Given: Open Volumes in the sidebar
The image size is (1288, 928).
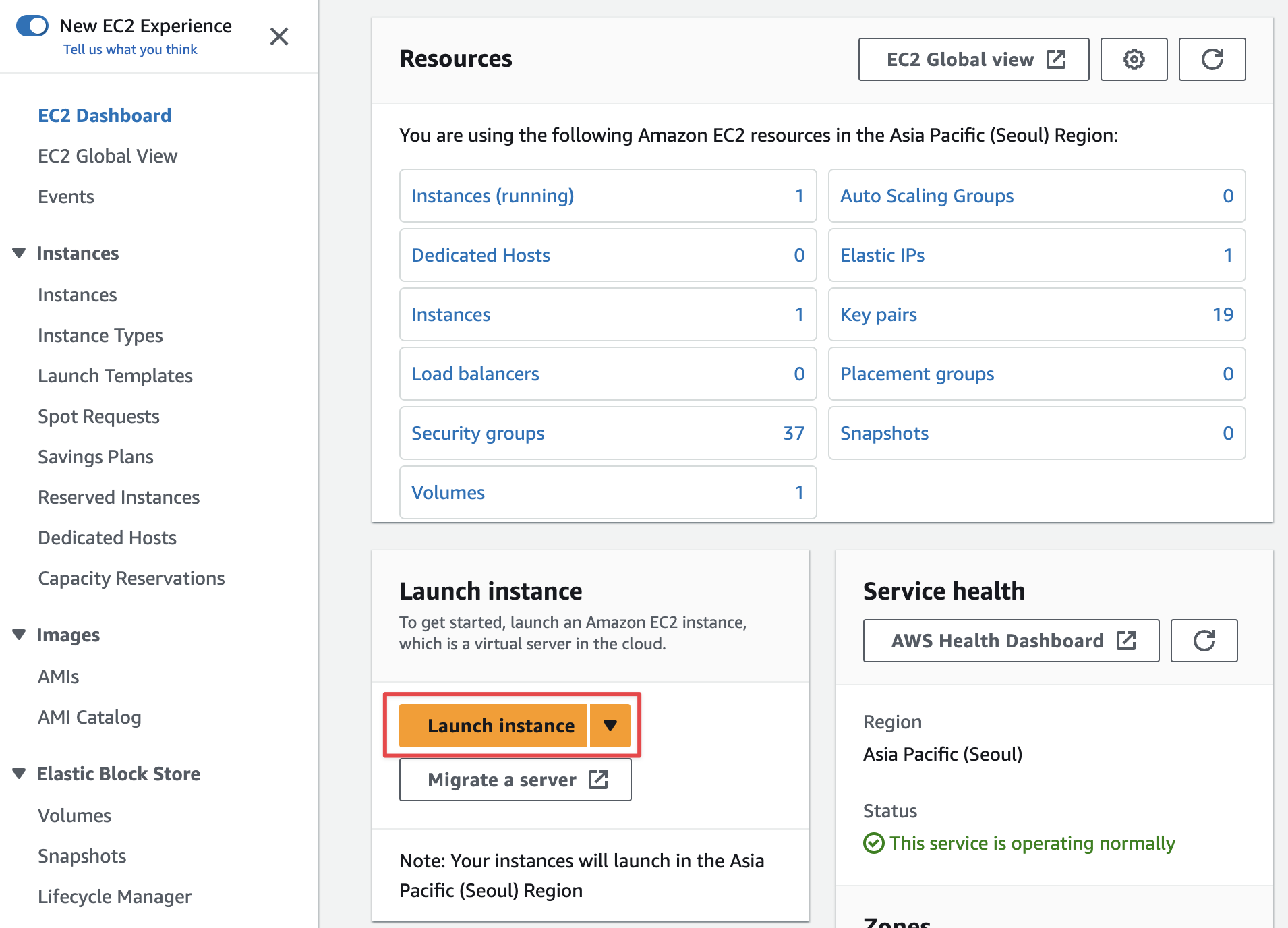Looking at the screenshot, I should tap(75, 815).
